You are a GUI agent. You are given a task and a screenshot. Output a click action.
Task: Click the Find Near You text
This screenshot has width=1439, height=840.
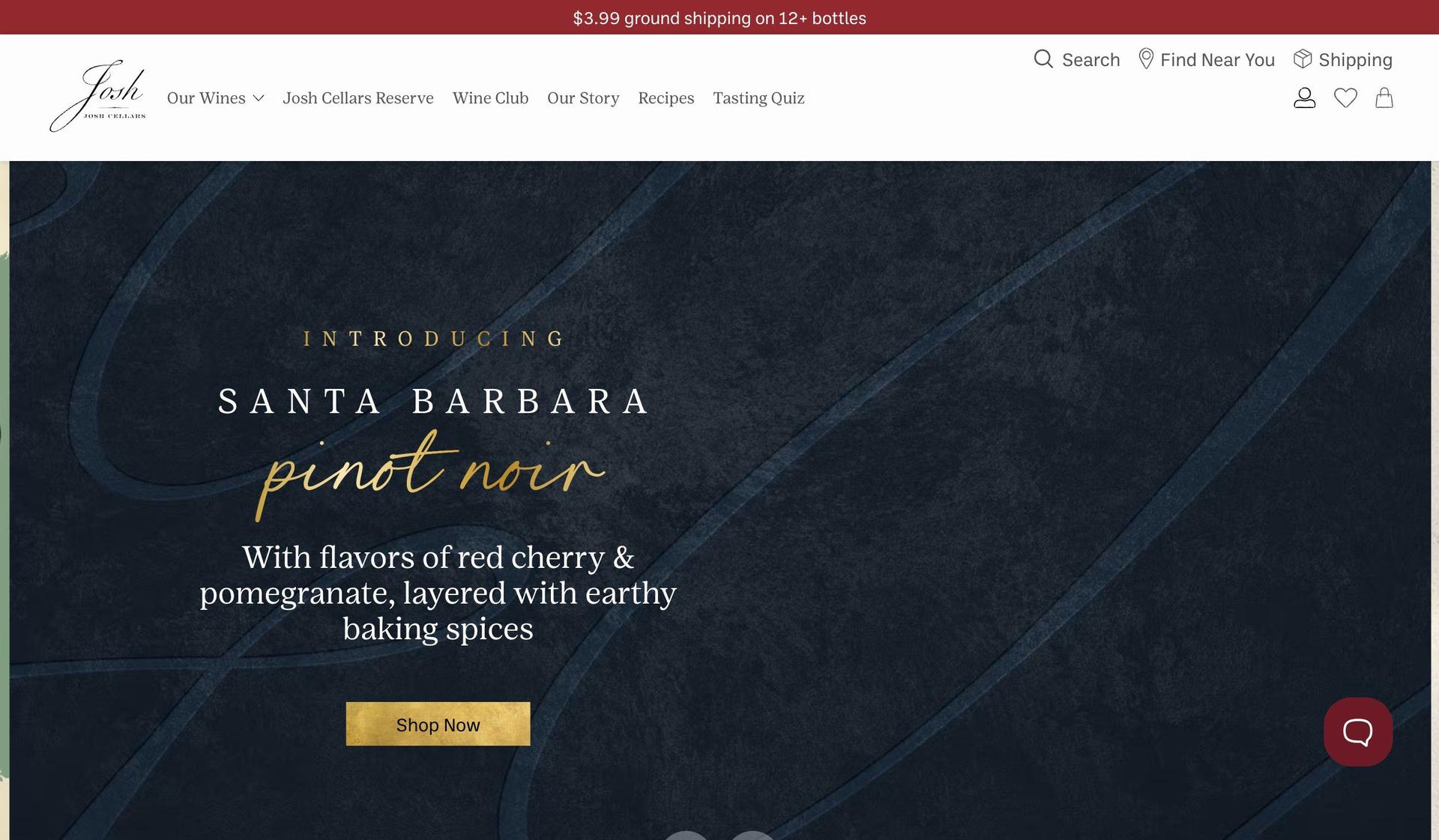[x=1217, y=59]
